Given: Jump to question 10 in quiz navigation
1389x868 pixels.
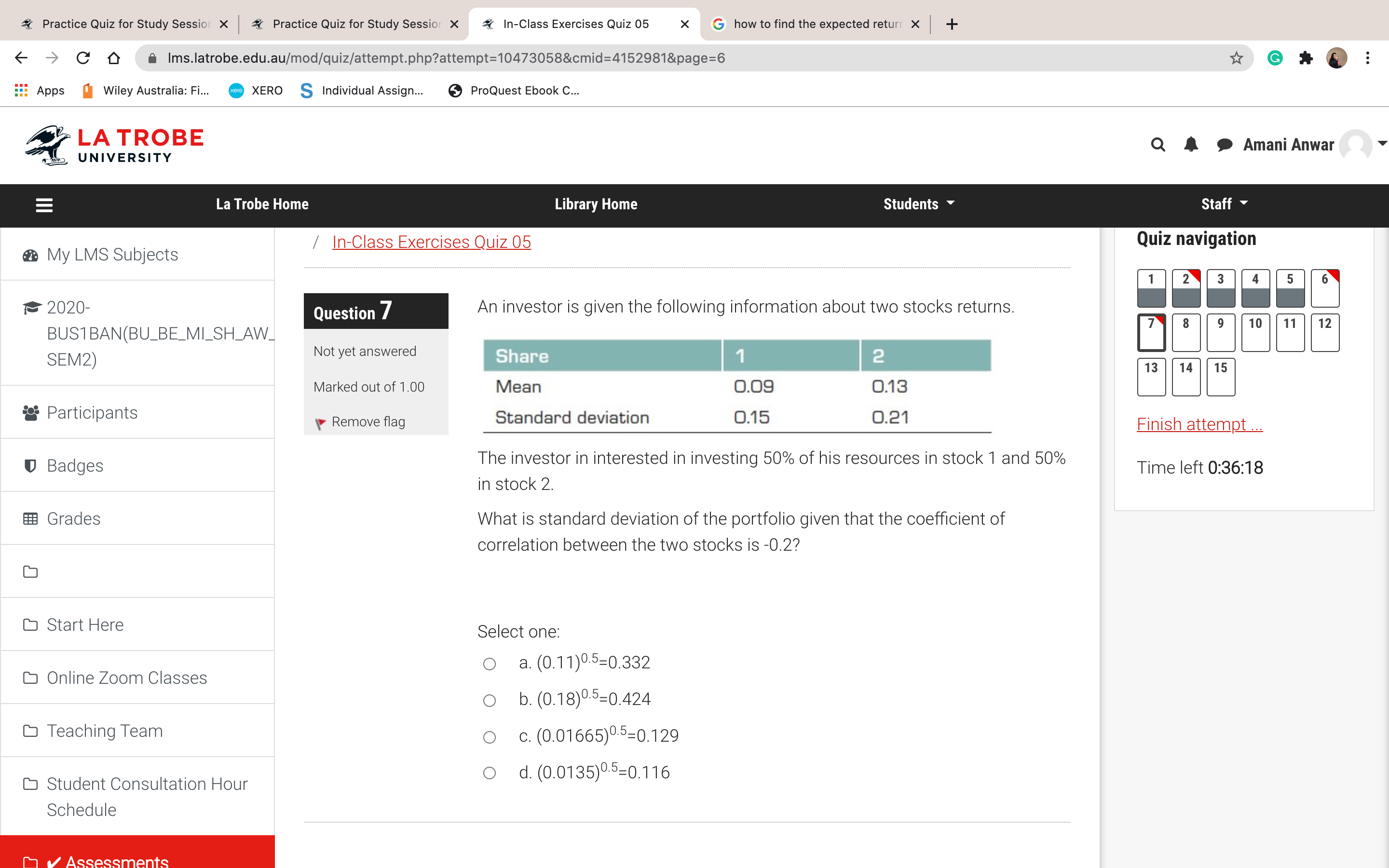Looking at the screenshot, I should coord(1255,332).
